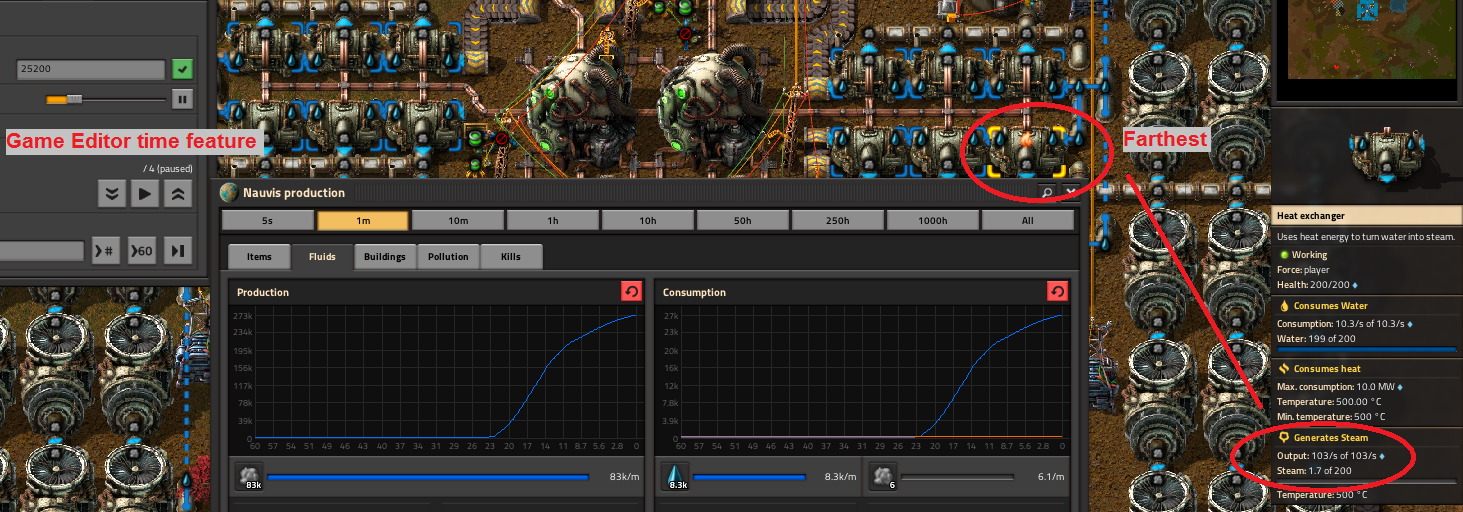Switch to the Items tab
Image resolution: width=1463 pixels, height=512 pixels.
[259, 257]
